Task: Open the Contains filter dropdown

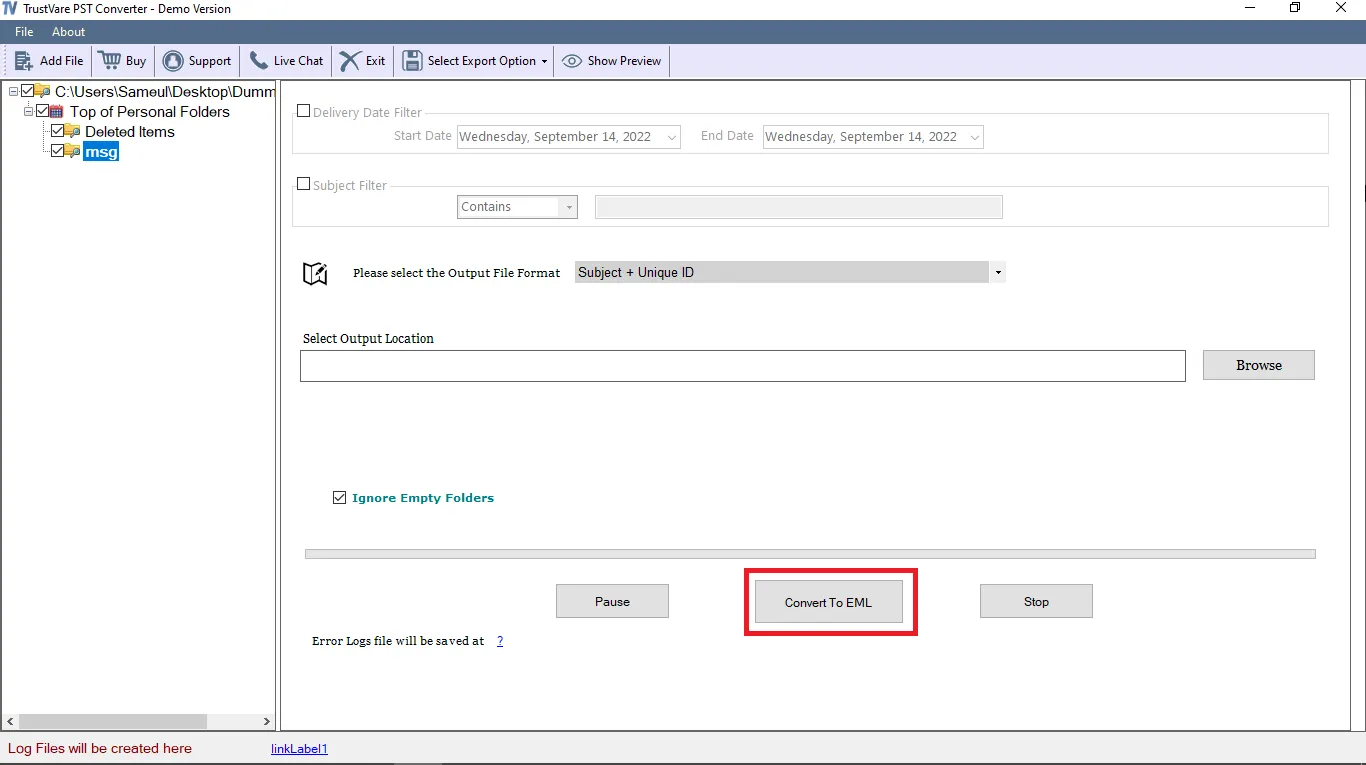Action: coord(569,207)
